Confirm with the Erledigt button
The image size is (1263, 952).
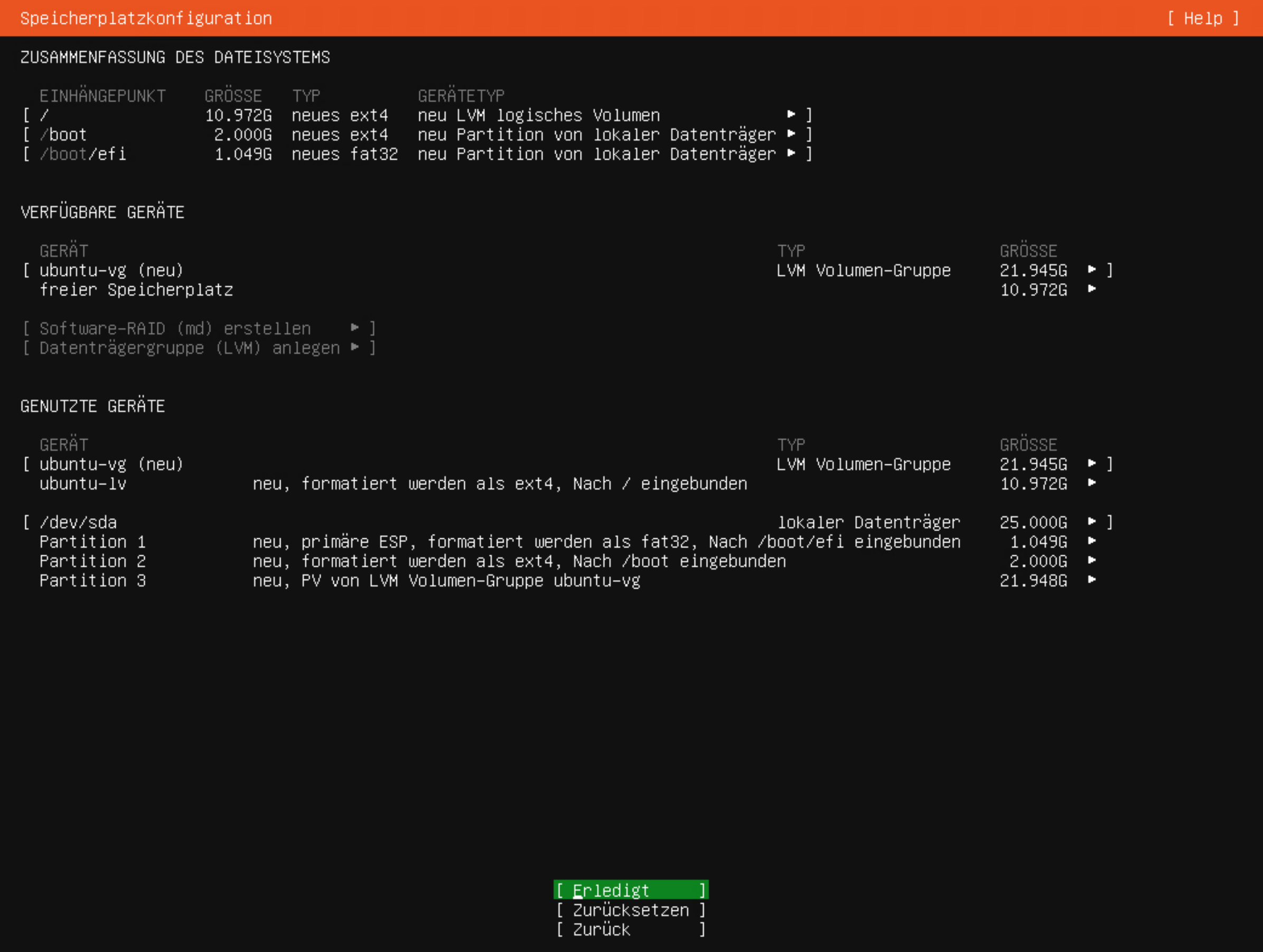coord(630,890)
